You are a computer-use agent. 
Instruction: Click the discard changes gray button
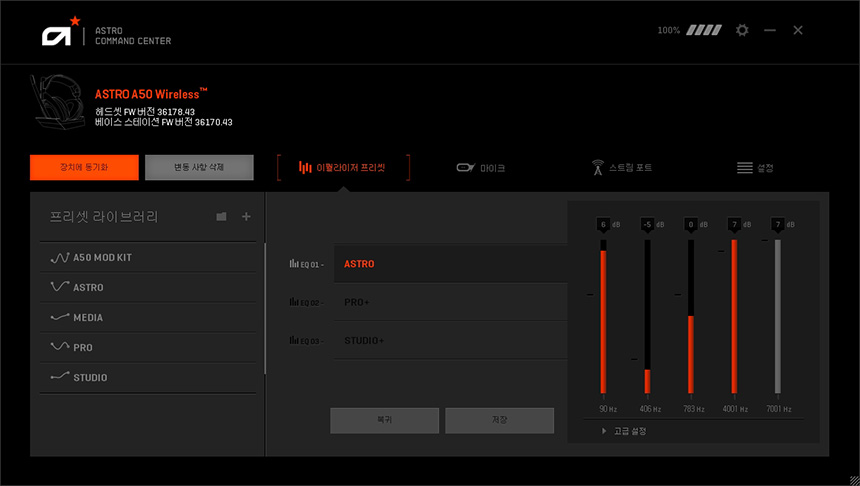tap(199, 167)
